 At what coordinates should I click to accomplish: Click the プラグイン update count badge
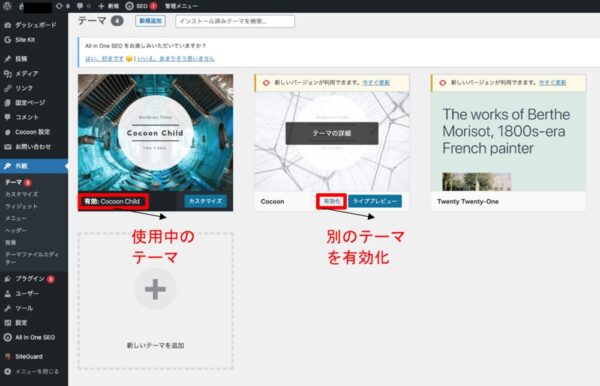coord(51,279)
